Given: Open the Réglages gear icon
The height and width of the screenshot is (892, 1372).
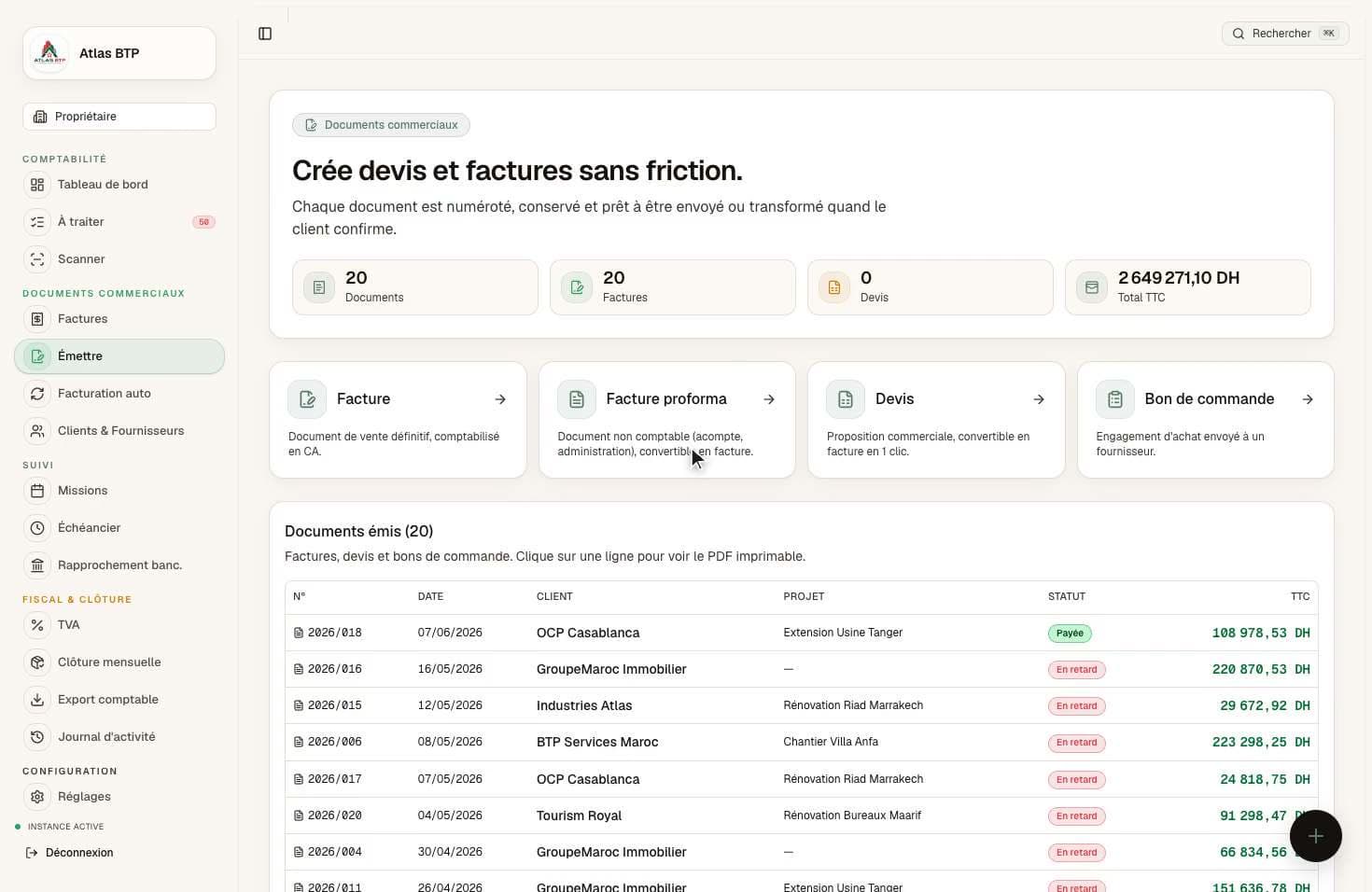Looking at the screenshot, I should pos(37,797).
